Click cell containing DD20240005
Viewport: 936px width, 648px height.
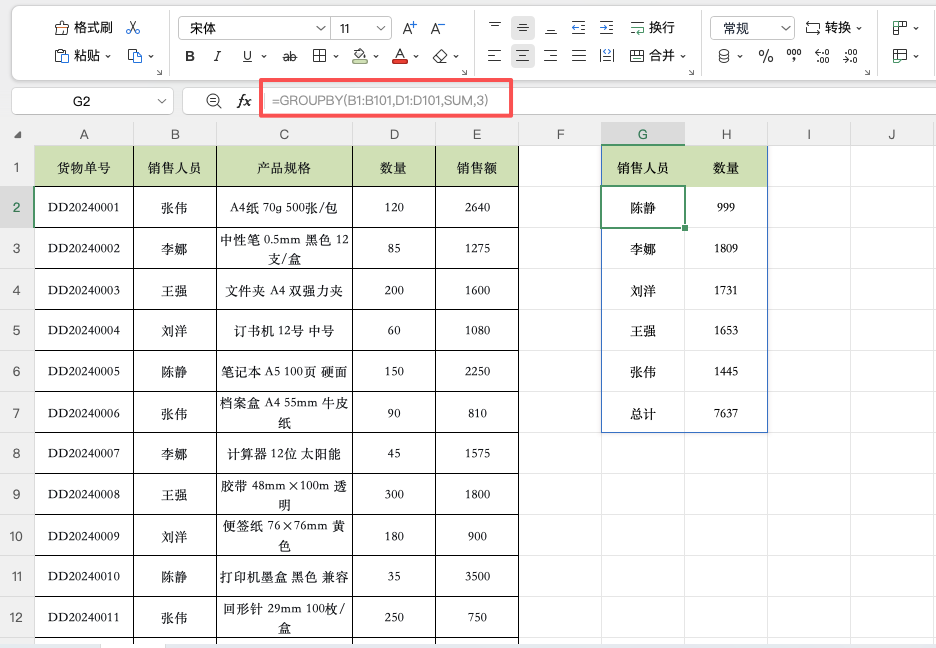(x=84, y=371)
